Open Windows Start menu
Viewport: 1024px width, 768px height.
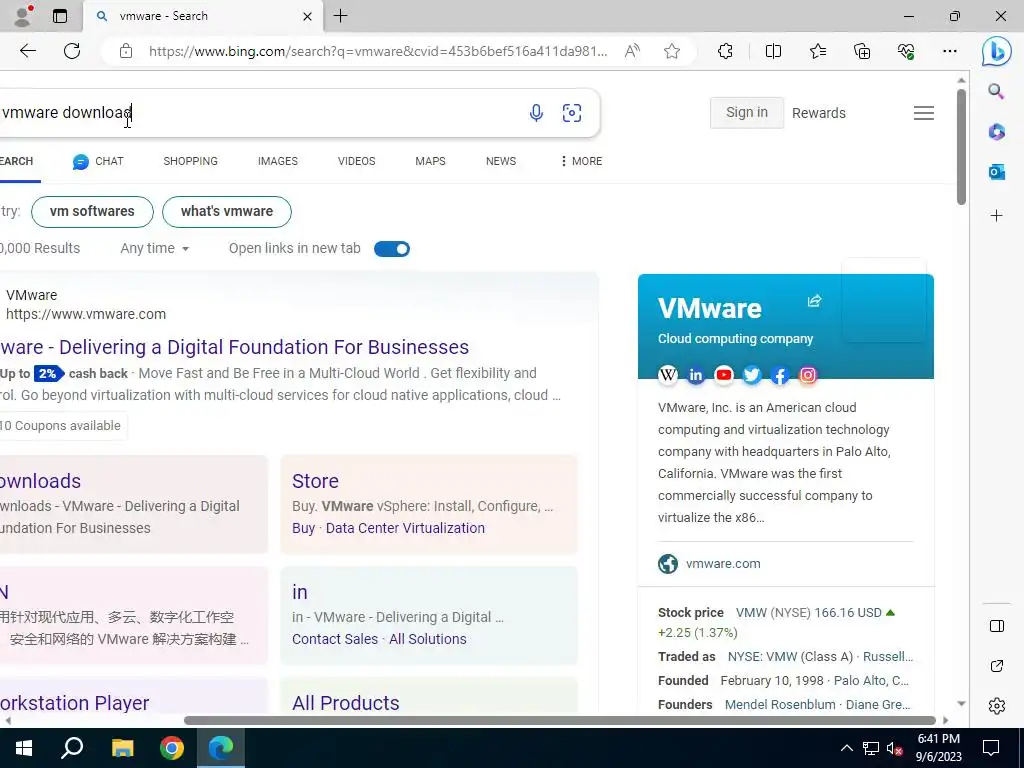24,748
